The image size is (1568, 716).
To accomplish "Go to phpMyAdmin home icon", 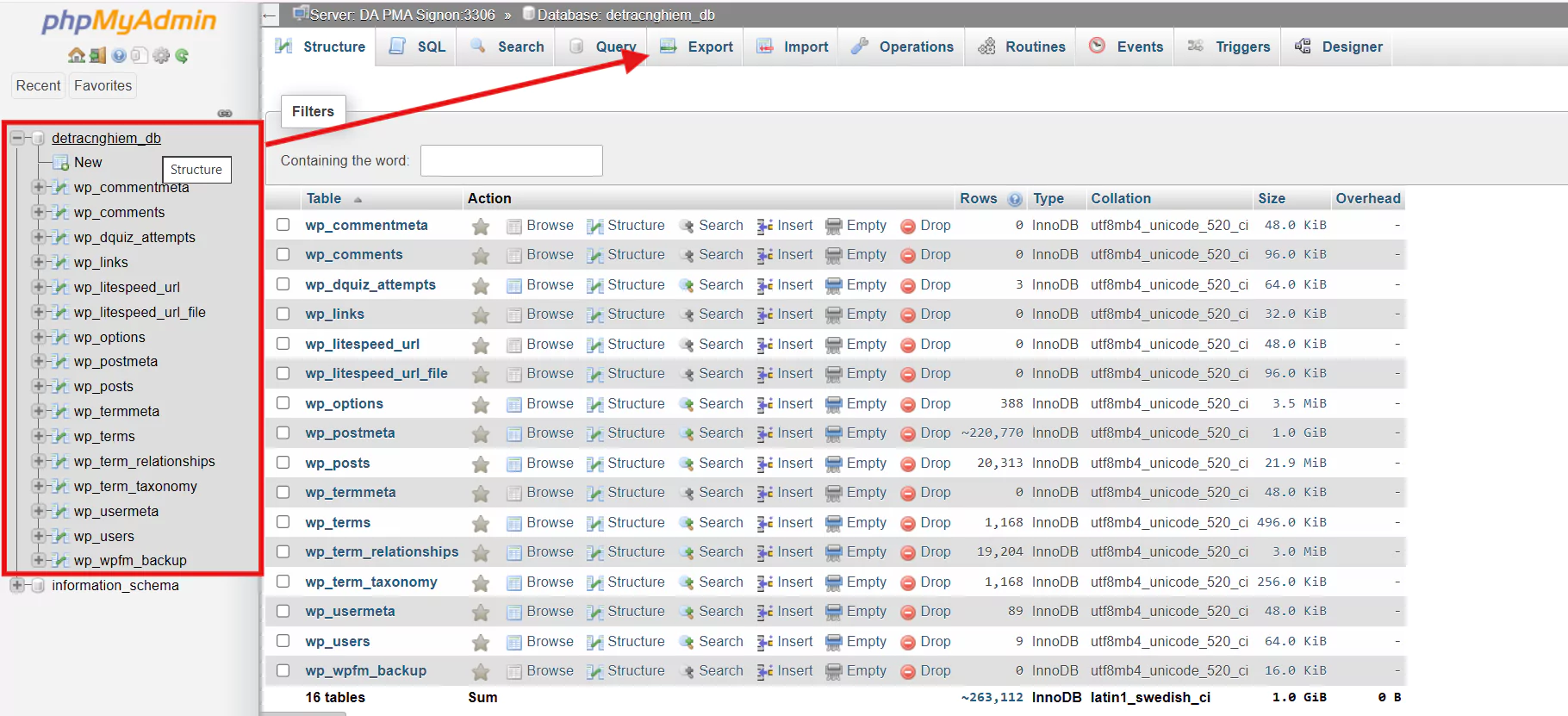I will (x=76, y=56).
